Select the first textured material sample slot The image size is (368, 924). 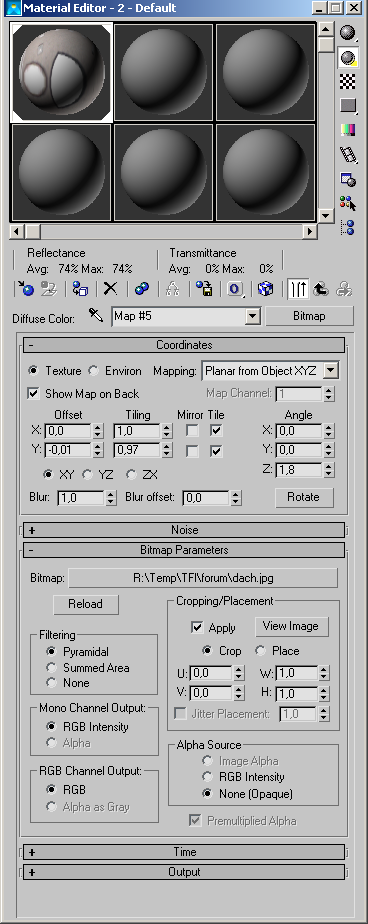(x=61, y=72)
